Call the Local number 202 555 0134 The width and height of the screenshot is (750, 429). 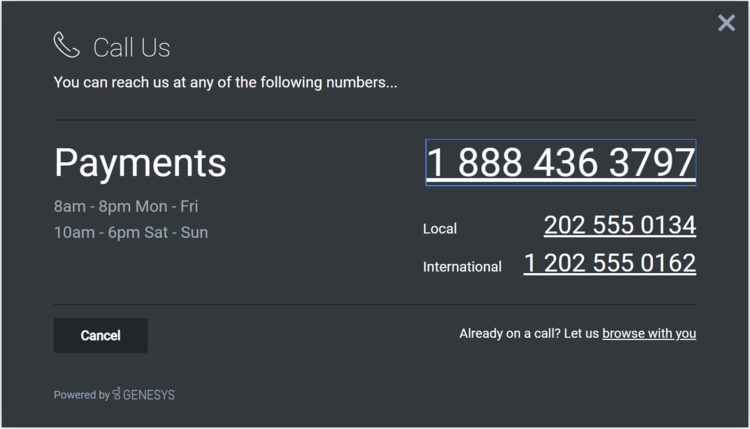(619, 226)
